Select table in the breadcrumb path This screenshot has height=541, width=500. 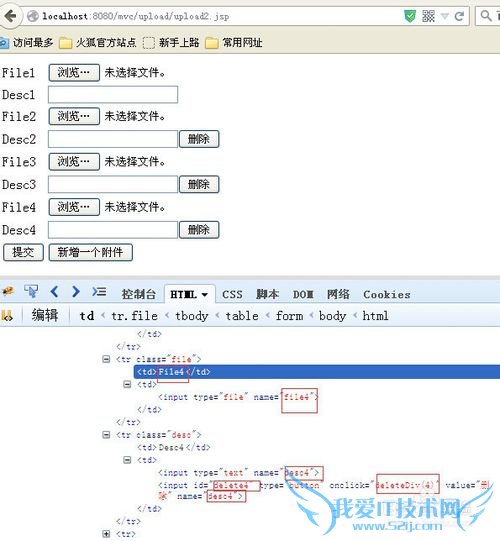coord(242,316)
